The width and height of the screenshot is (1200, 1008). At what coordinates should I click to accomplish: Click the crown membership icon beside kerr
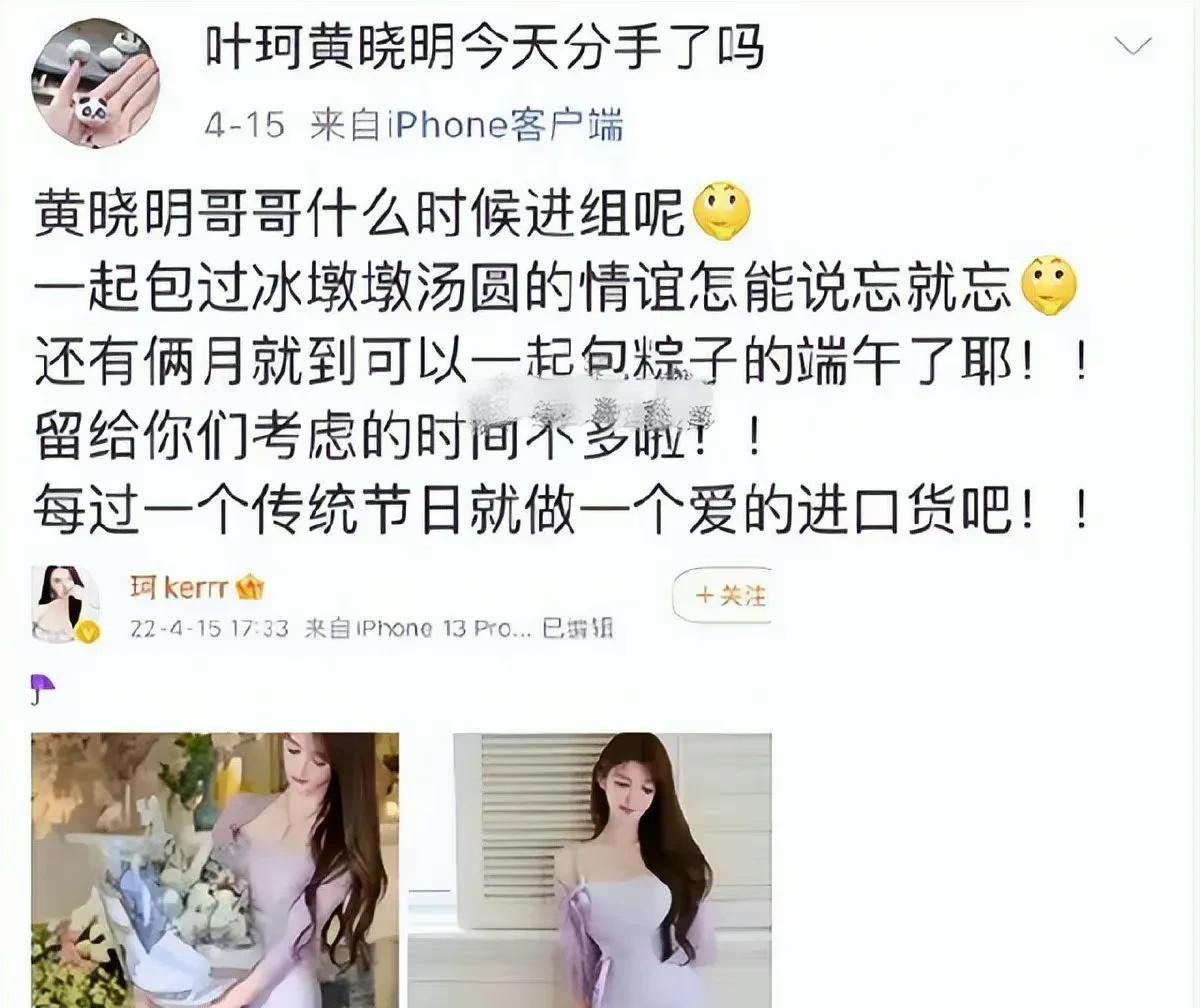(250, 588)
